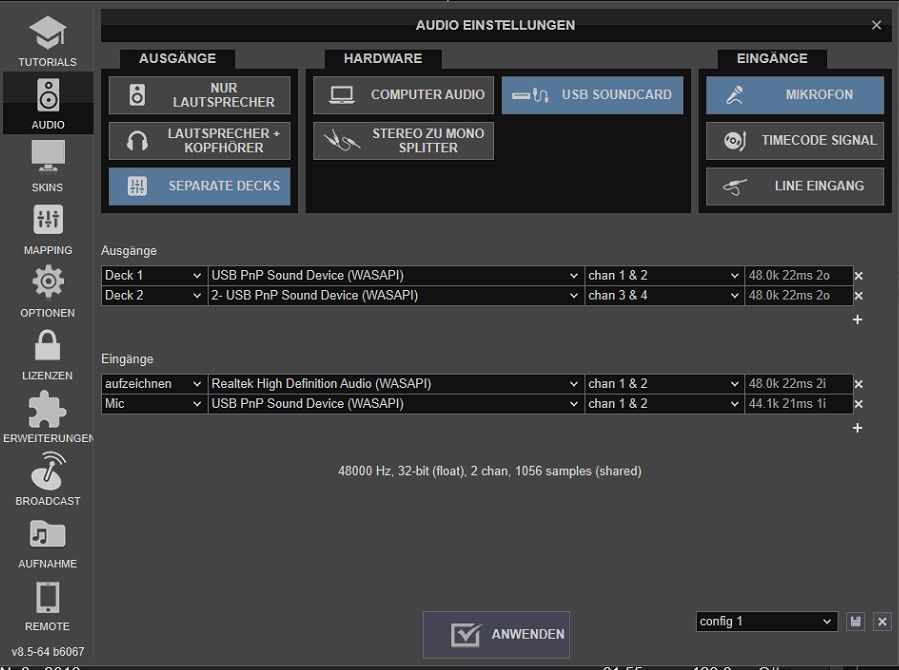Select the Audio settings tab
This screenshot has width=899, height=670.
pyautogui.click(x=48, y=104)
